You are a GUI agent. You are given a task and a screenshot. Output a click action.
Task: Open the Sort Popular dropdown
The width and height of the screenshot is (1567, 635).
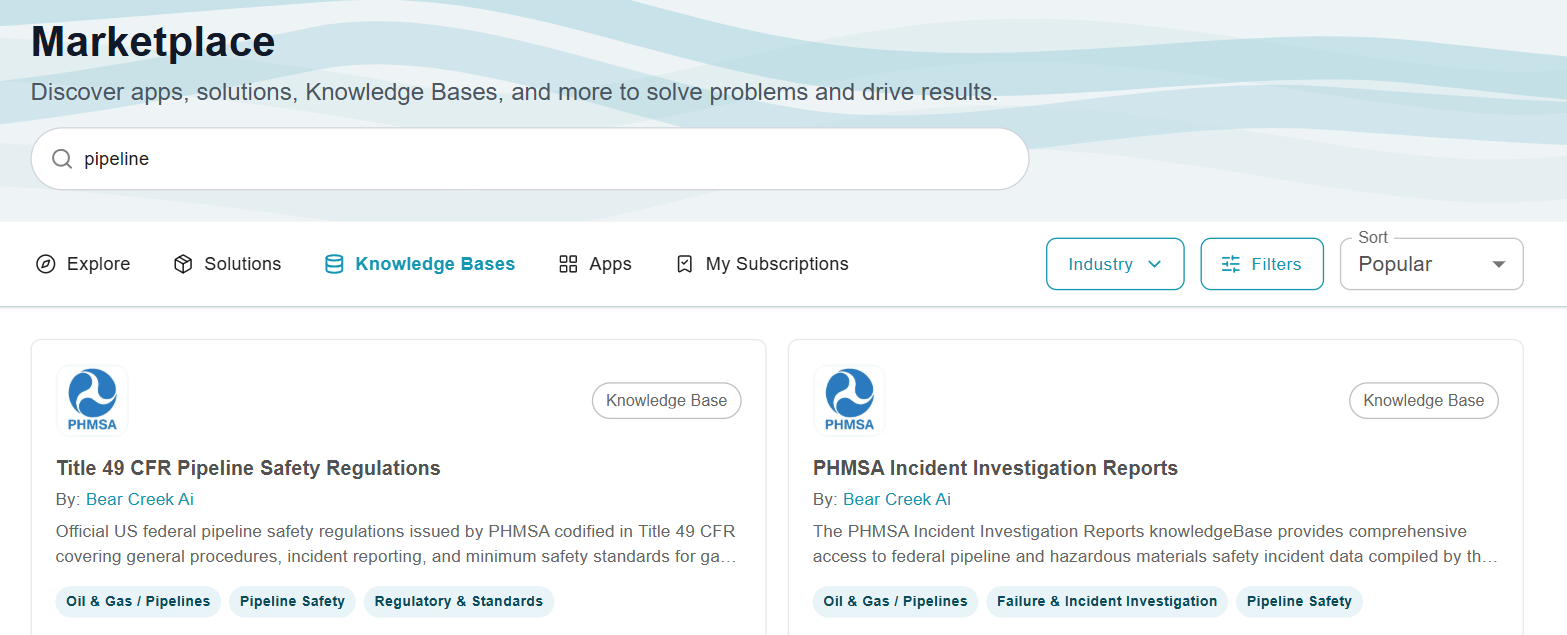[1431, 264]
